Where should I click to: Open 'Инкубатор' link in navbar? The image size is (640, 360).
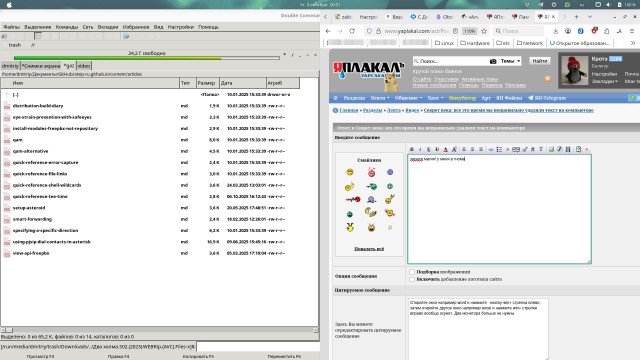coord(462,98)
